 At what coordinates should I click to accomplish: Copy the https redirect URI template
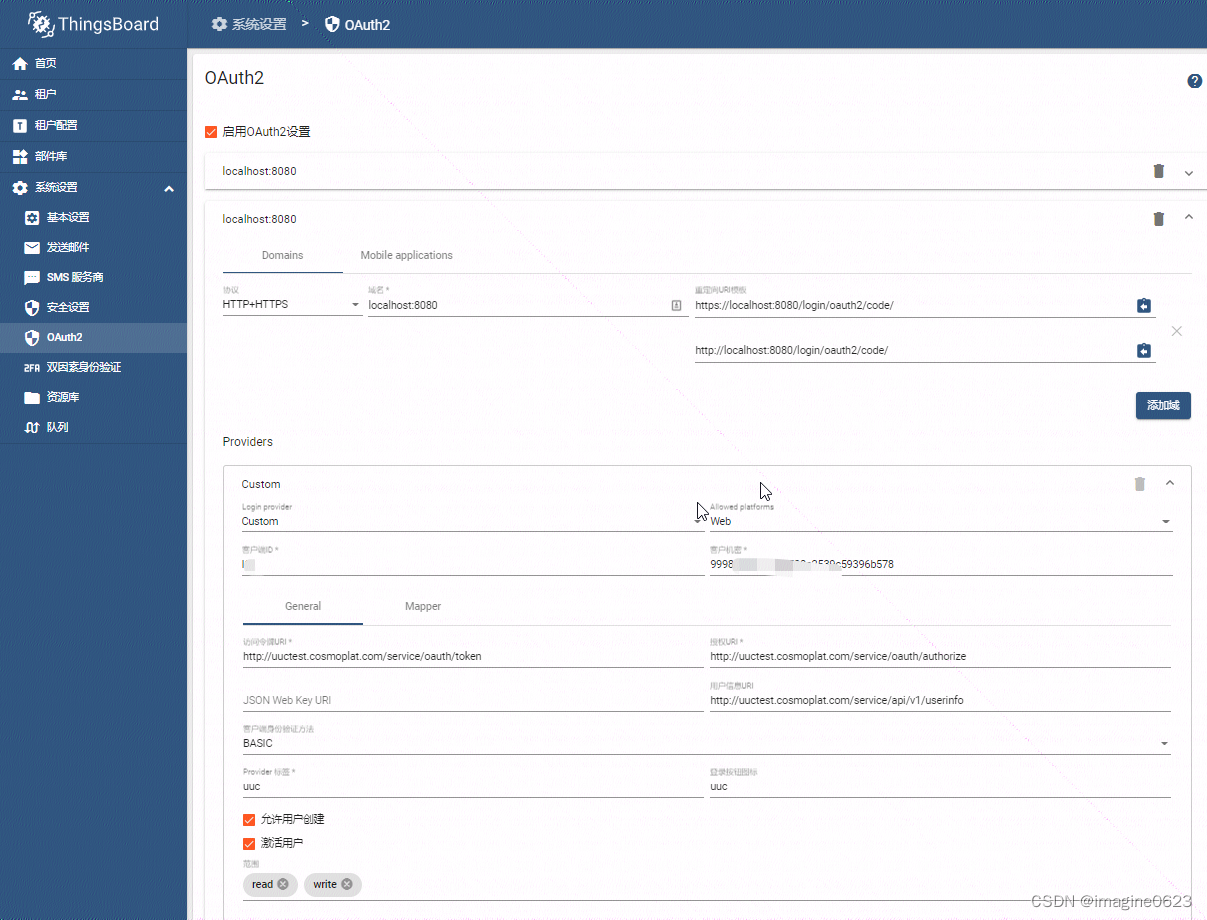(1144, 305)
